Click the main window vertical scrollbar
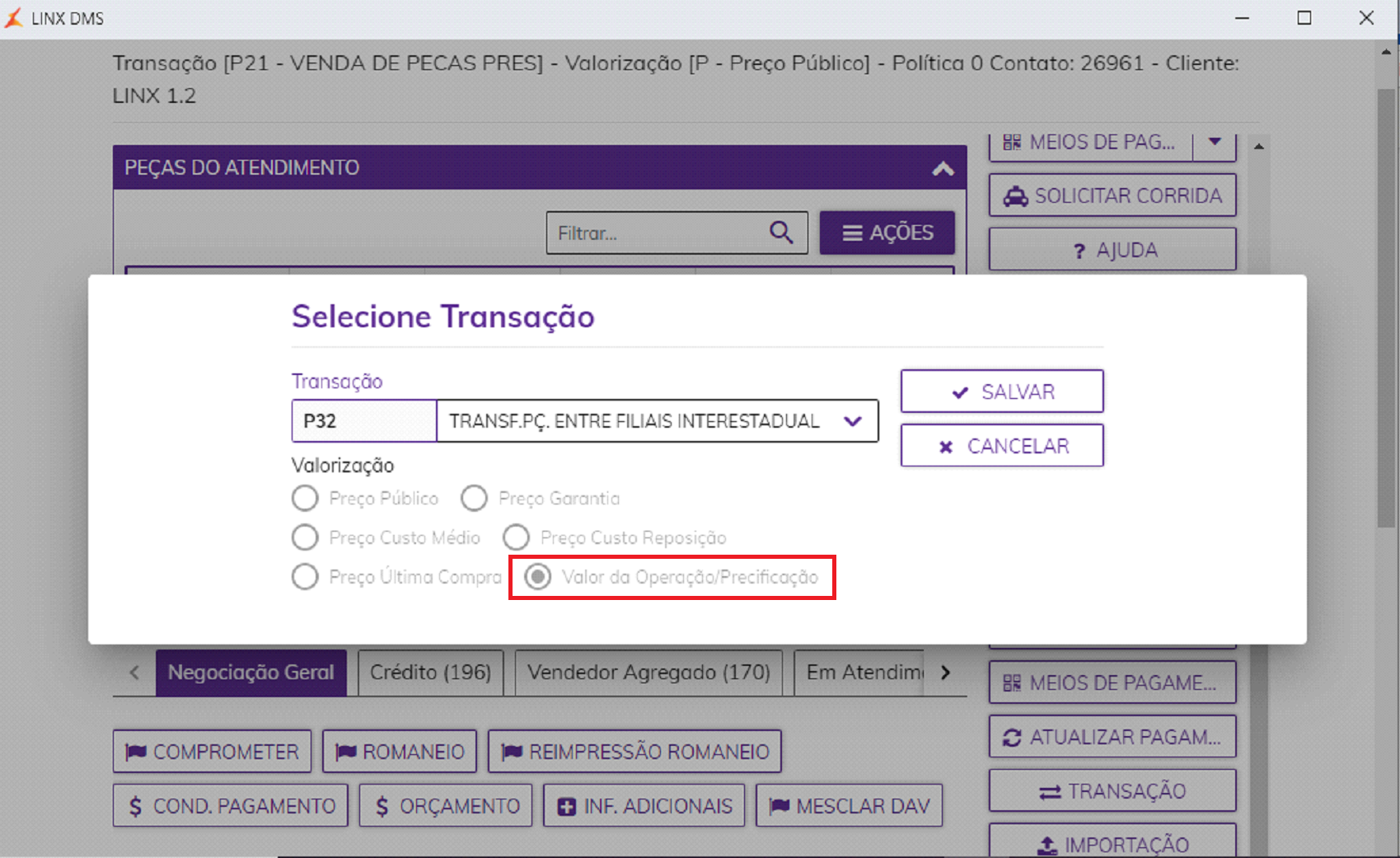This screenshot has height=858, width=1400. (x=1387, y=307)
